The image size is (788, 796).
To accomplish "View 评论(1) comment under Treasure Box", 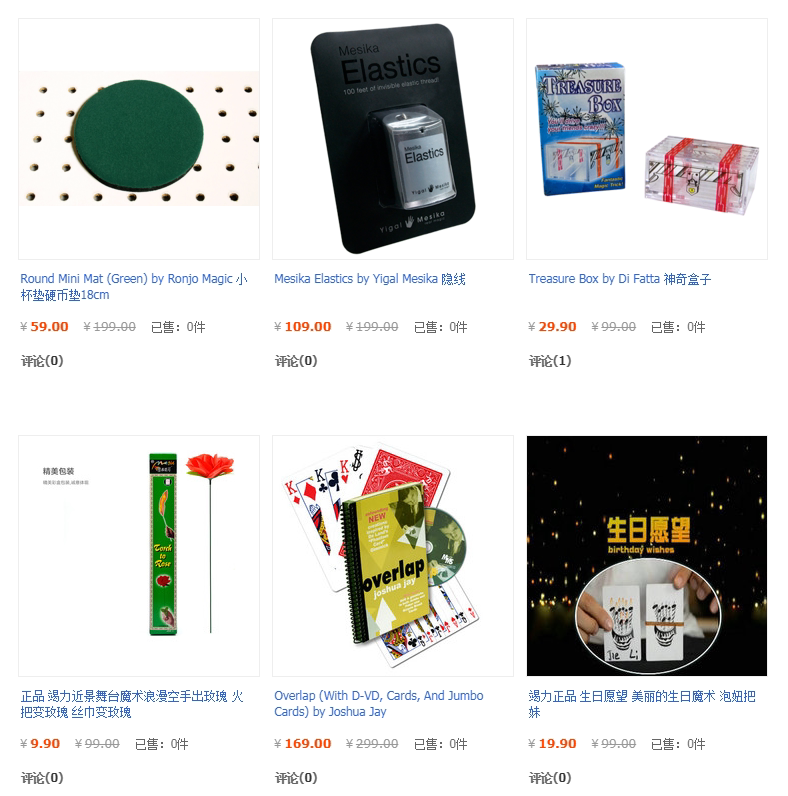I will coord(550,361).
